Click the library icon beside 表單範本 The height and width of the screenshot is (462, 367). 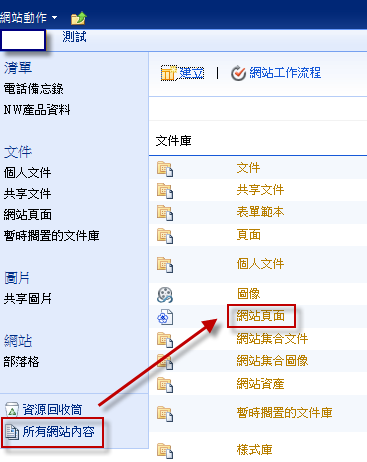[165, 213]
